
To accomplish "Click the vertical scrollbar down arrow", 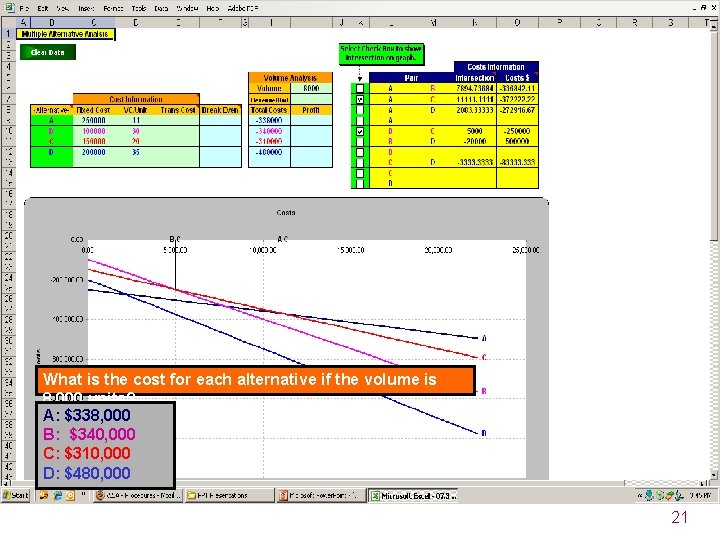I will (x=714, y=474).
